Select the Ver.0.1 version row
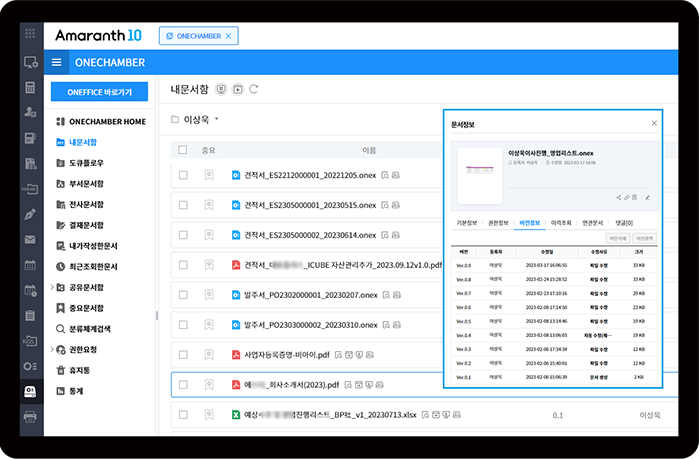Screen dimensions: 699x459 click(554, 377)
